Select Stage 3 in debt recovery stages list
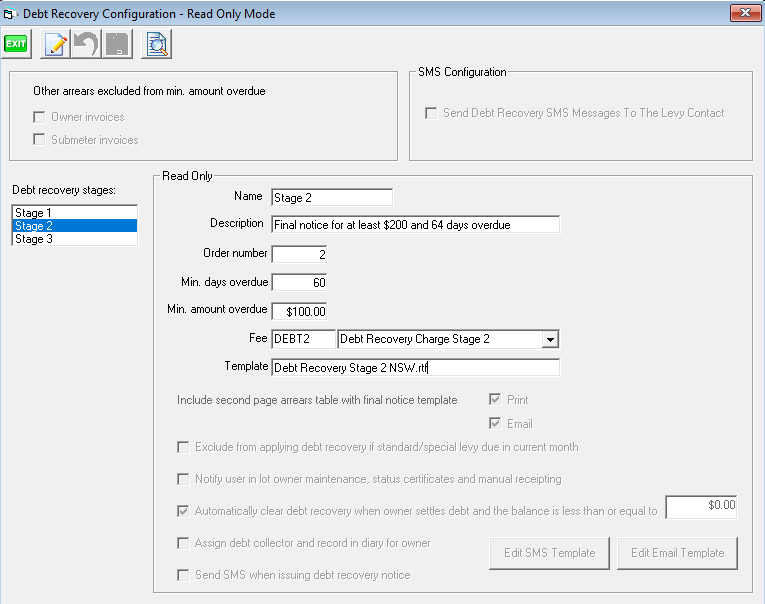 [x=75, y=239]
